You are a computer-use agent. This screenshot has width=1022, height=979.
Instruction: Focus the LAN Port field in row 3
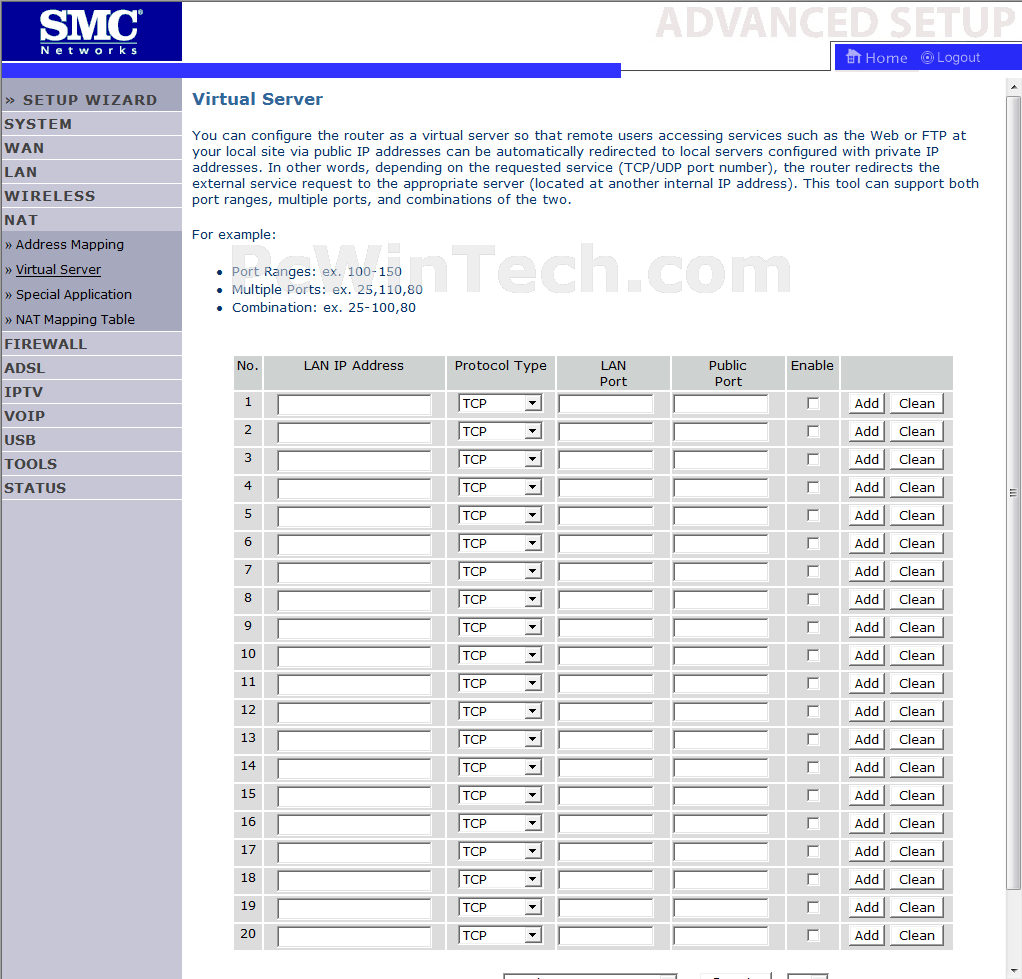[x=606, y=460]
